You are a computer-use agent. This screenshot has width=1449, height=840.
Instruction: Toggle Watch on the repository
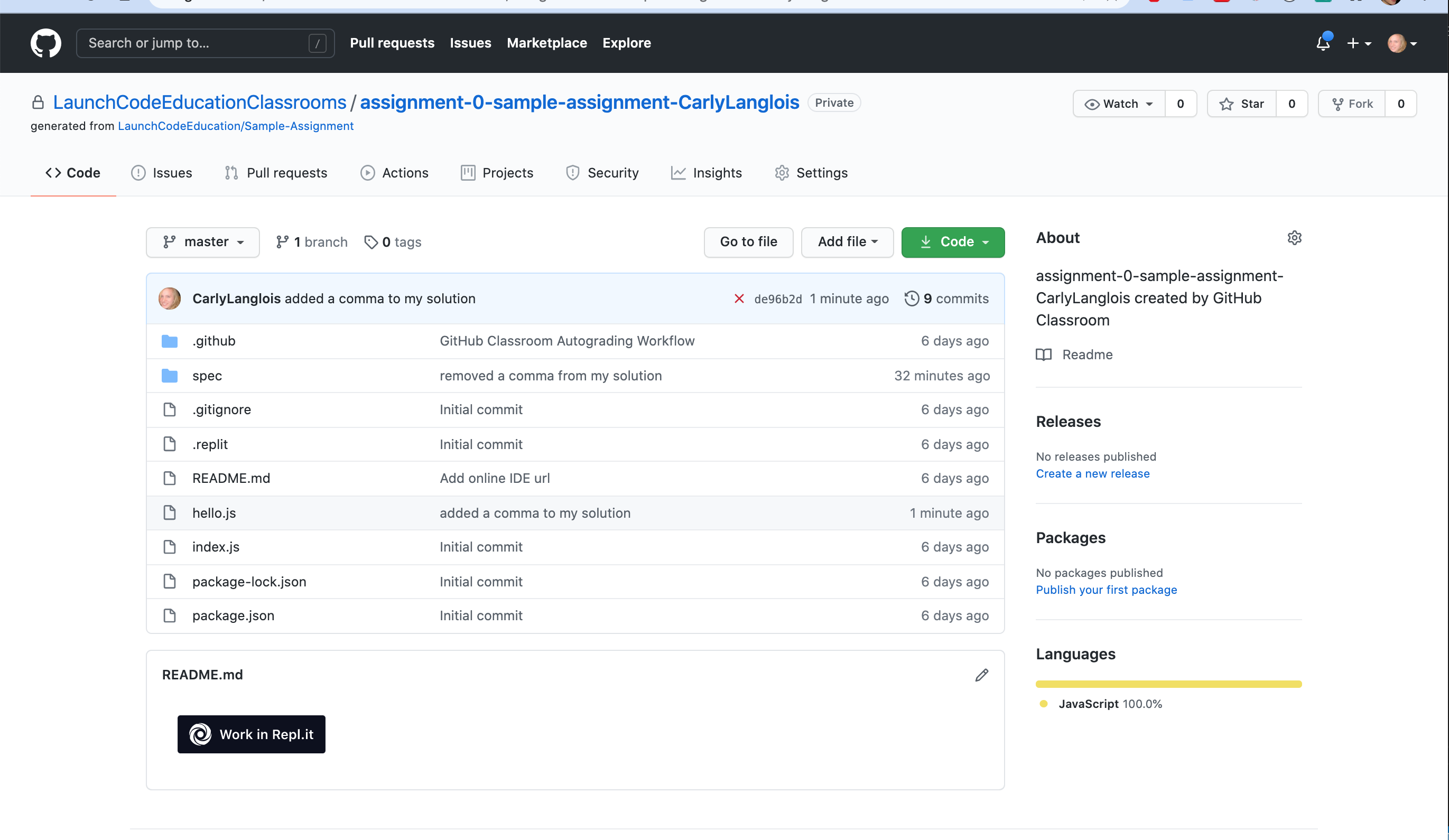click(x=1119, y=104)
